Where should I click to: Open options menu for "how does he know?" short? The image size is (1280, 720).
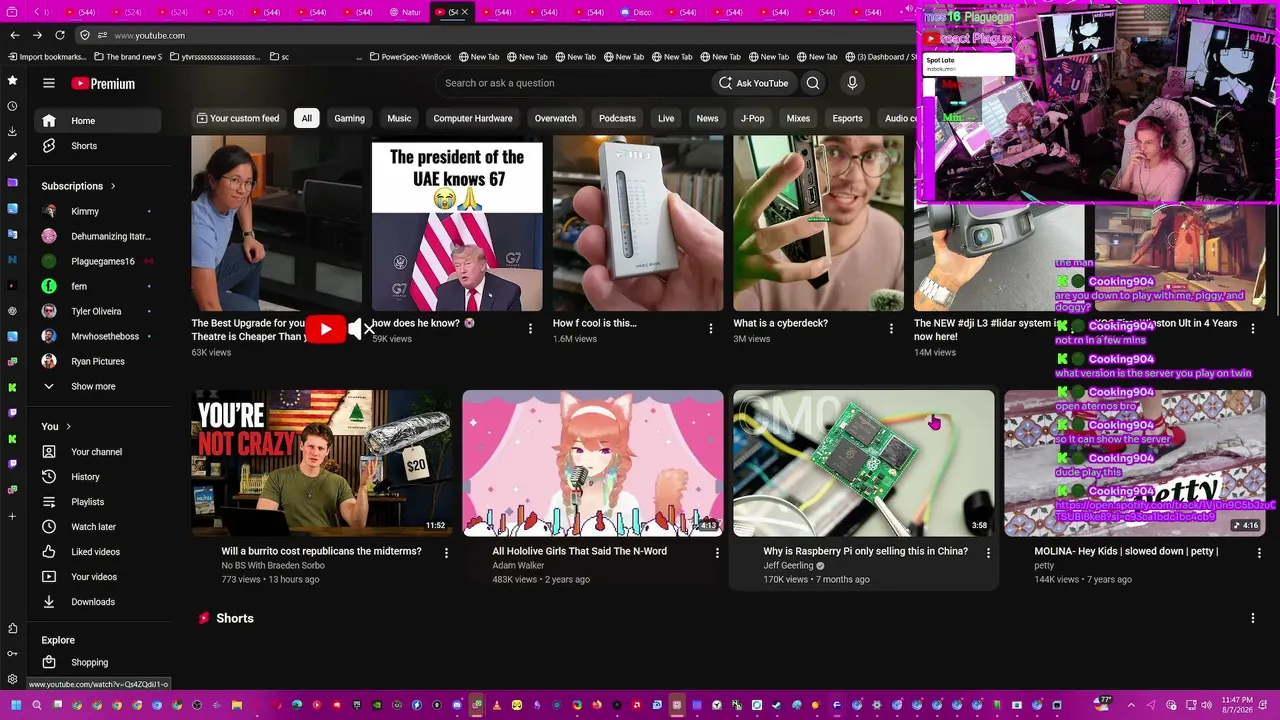pos(530,328)
